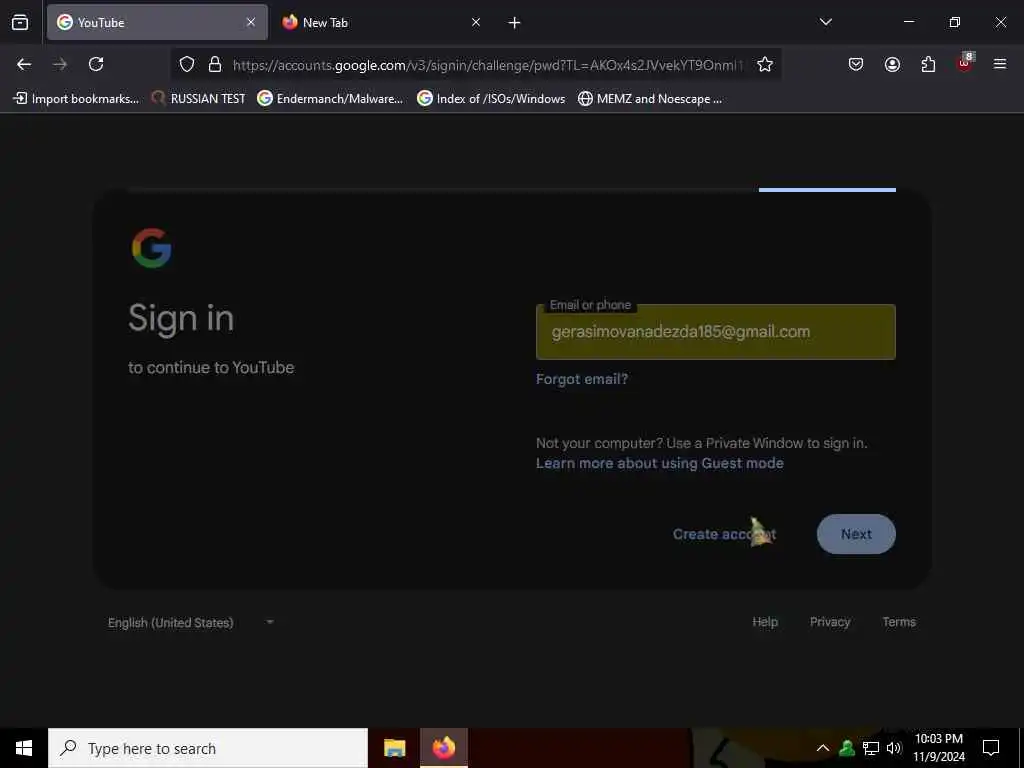This screenshot has width=1024, height=768.
Task: Go back to previous page
Action: pyautogui.click(x=24, y=64)
